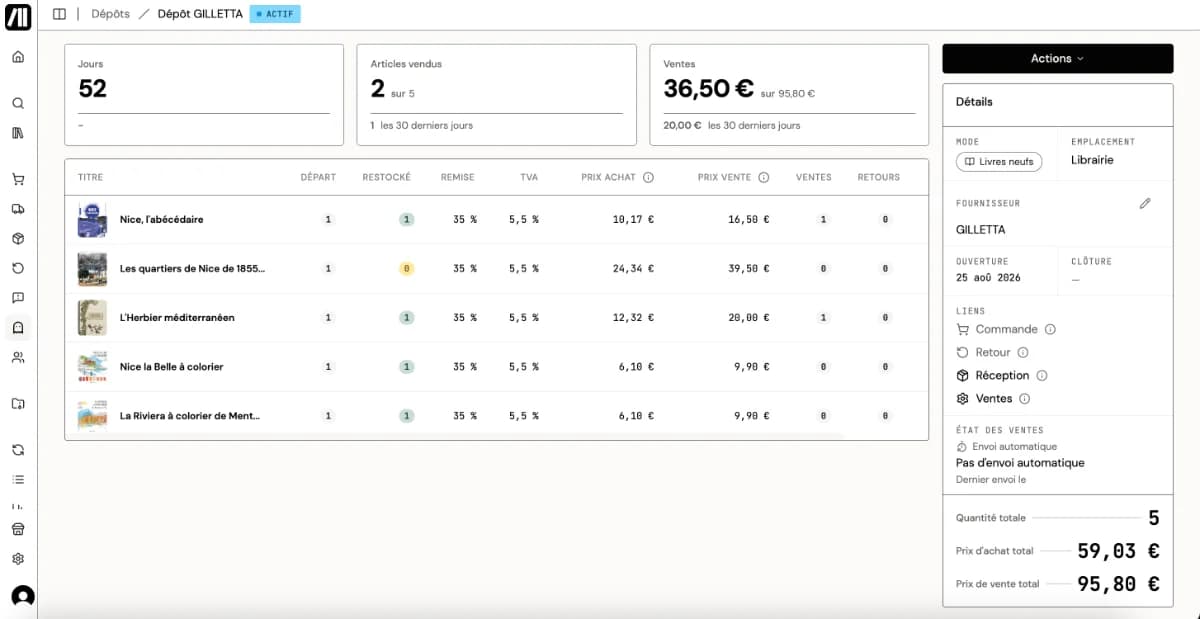Open the app logo at top left

point(18,16)
